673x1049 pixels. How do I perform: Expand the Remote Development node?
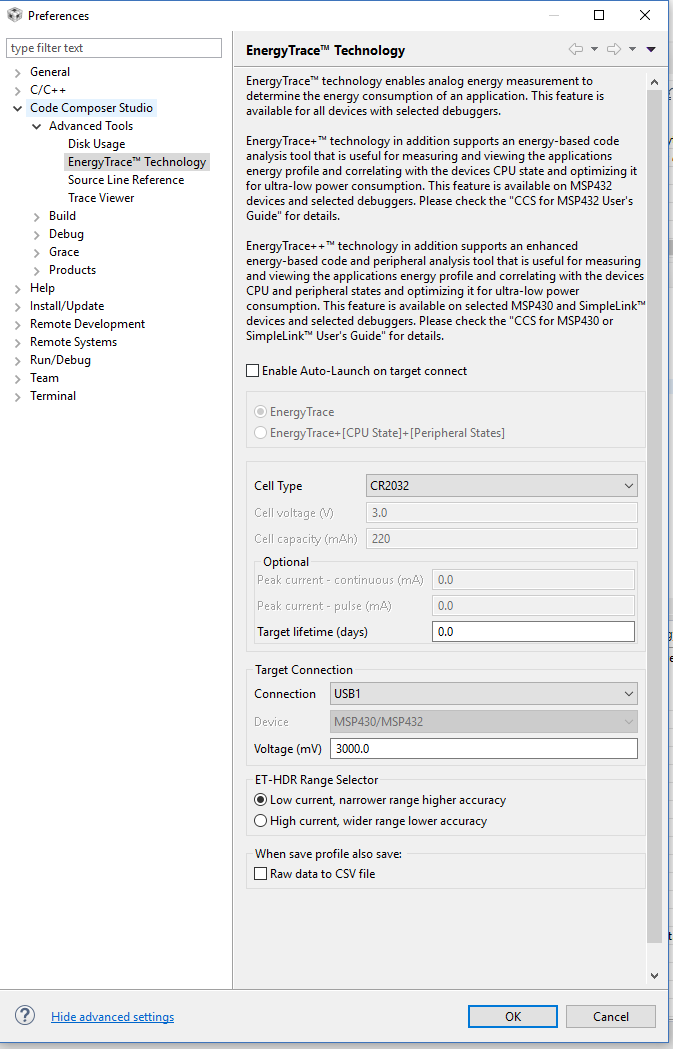[x=17, y=324]
